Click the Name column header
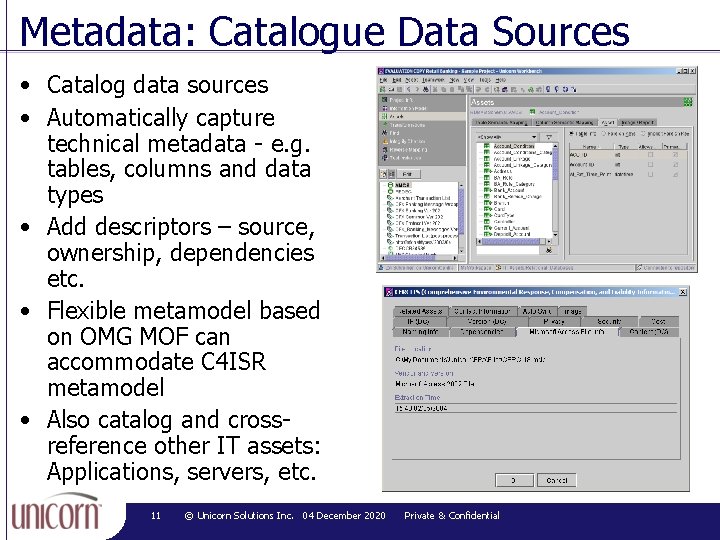 tap(590, 147)
